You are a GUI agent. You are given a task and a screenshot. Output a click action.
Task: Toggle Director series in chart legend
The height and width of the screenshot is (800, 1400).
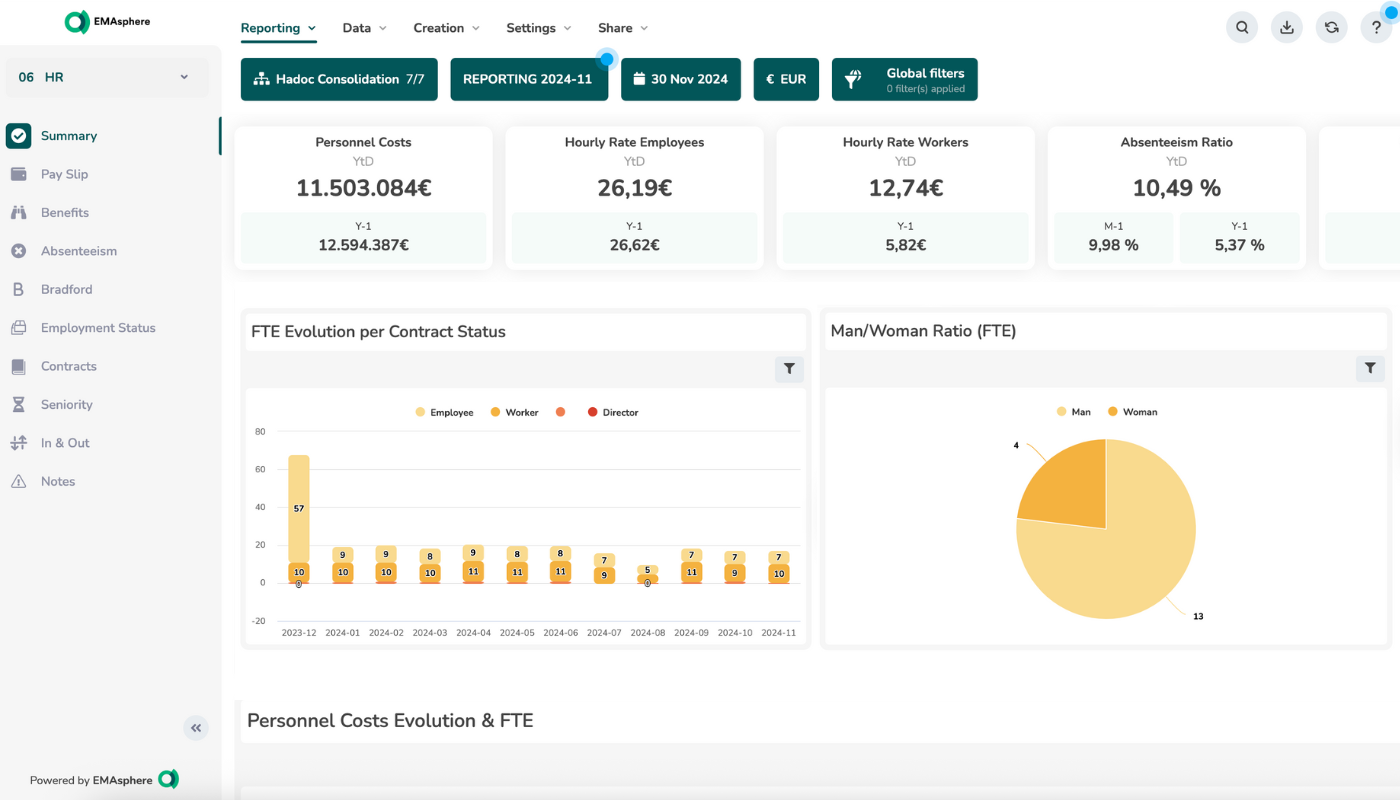(x=612, y=412)
